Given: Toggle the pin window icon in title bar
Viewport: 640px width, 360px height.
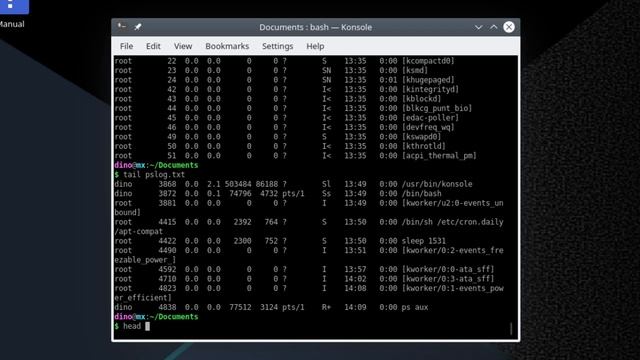Looking at the screenshot, I should pyautogui.click(x=138, y=27).
